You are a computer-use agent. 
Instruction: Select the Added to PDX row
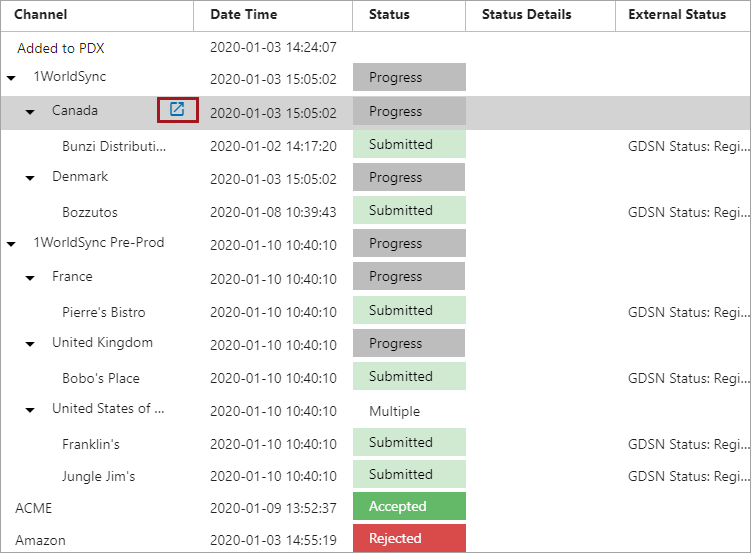(60, 48)
